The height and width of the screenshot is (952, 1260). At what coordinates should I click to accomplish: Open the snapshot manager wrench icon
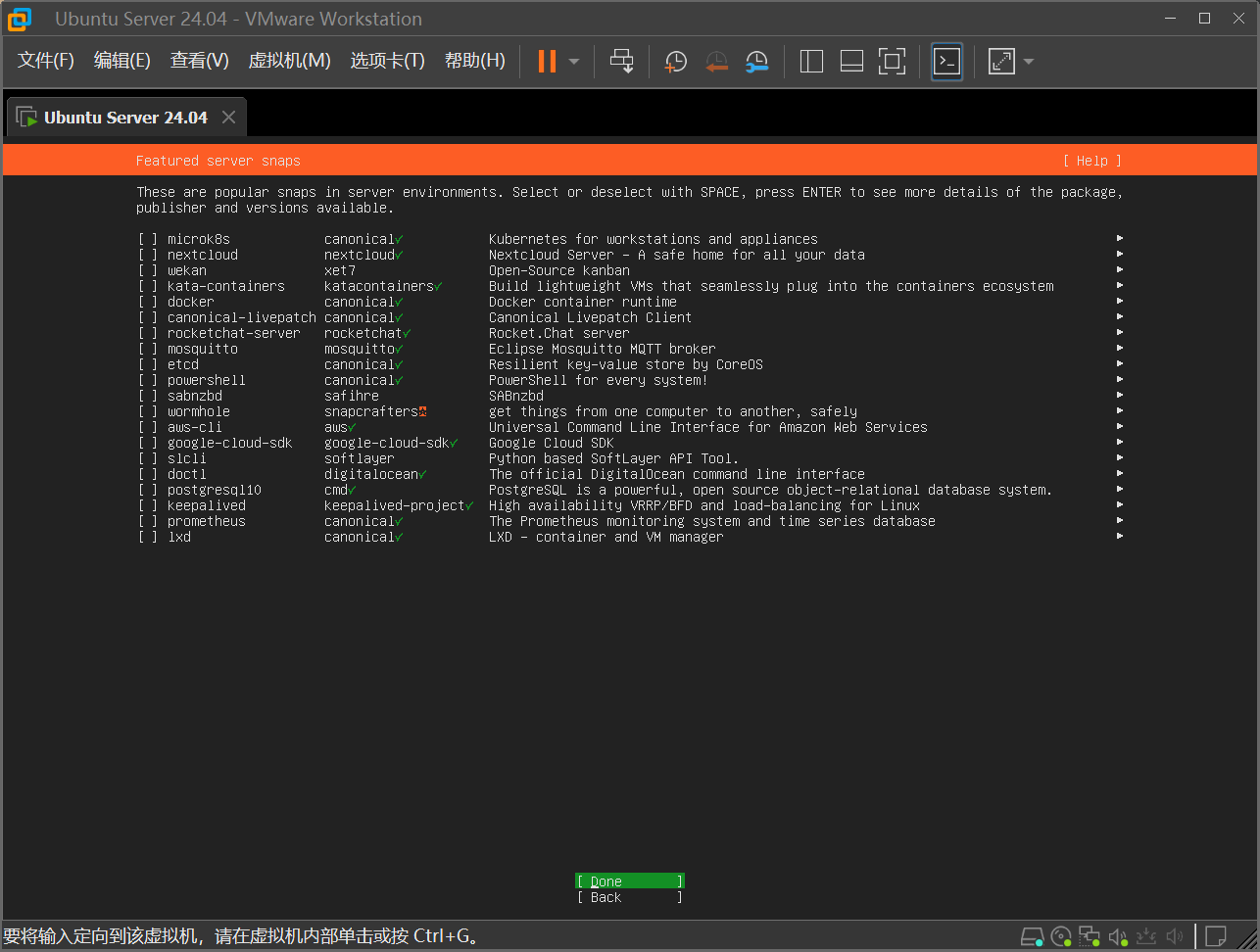click(756, 62)
